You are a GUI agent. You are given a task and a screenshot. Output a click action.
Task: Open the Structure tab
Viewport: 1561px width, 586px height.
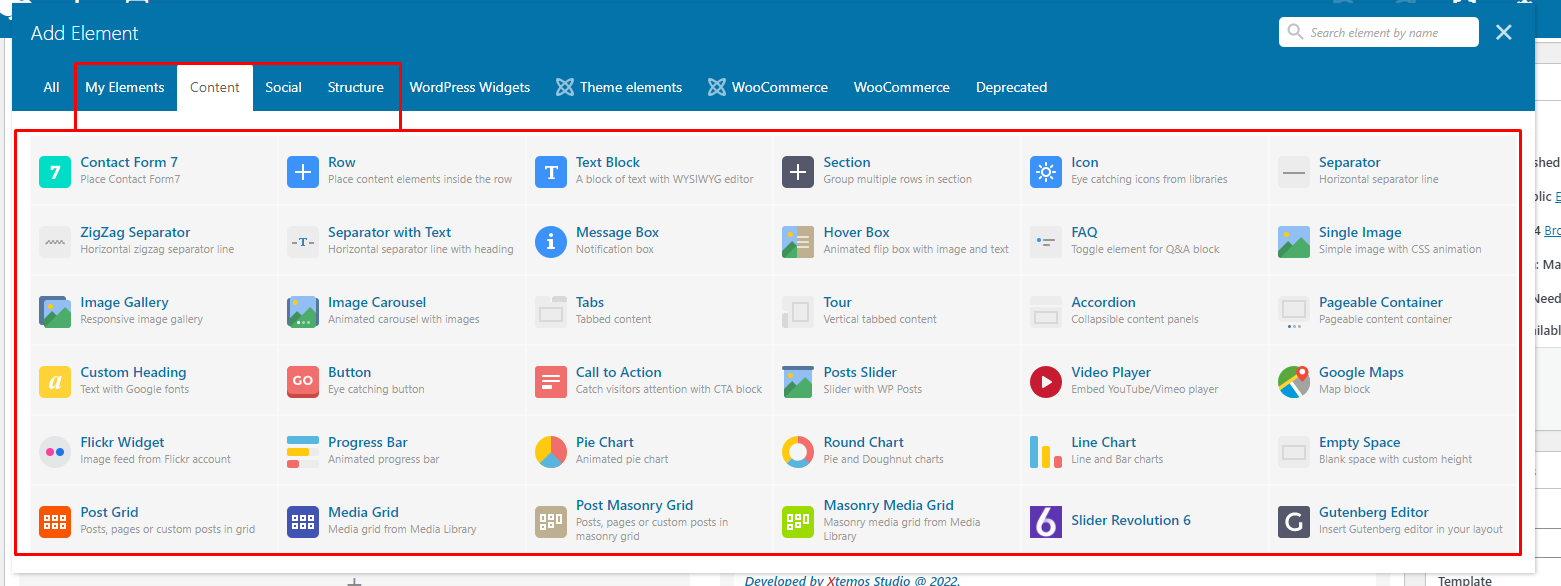click(x=356, y=87)
